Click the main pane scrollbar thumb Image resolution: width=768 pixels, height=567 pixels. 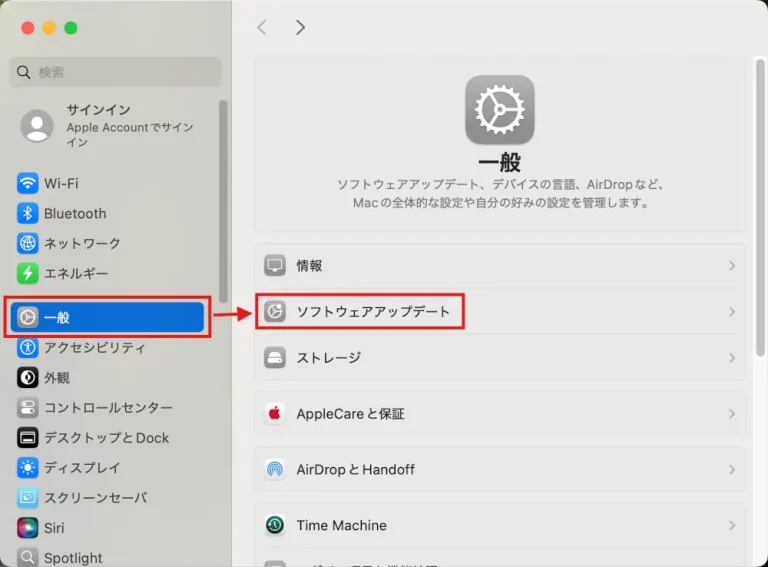coord(760,207)
